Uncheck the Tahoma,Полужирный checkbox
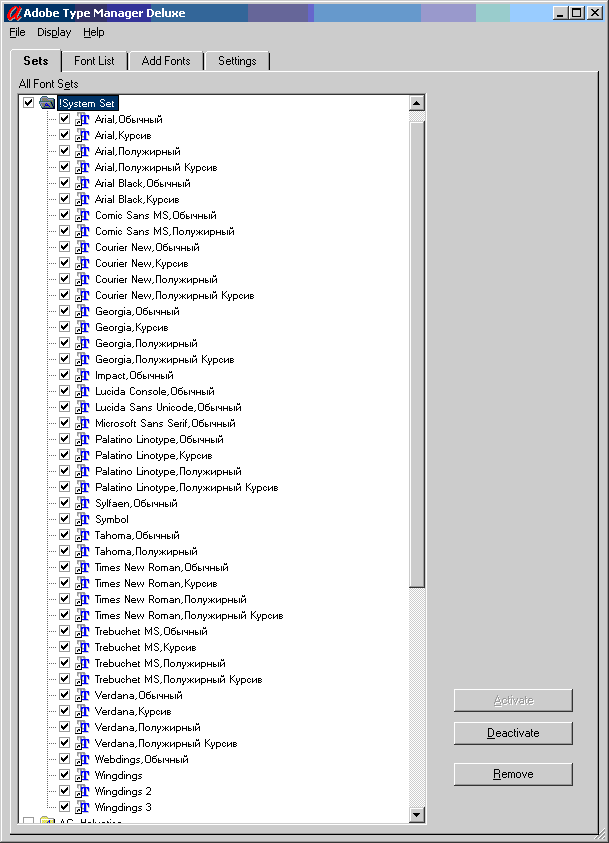 tap(65, 551)
